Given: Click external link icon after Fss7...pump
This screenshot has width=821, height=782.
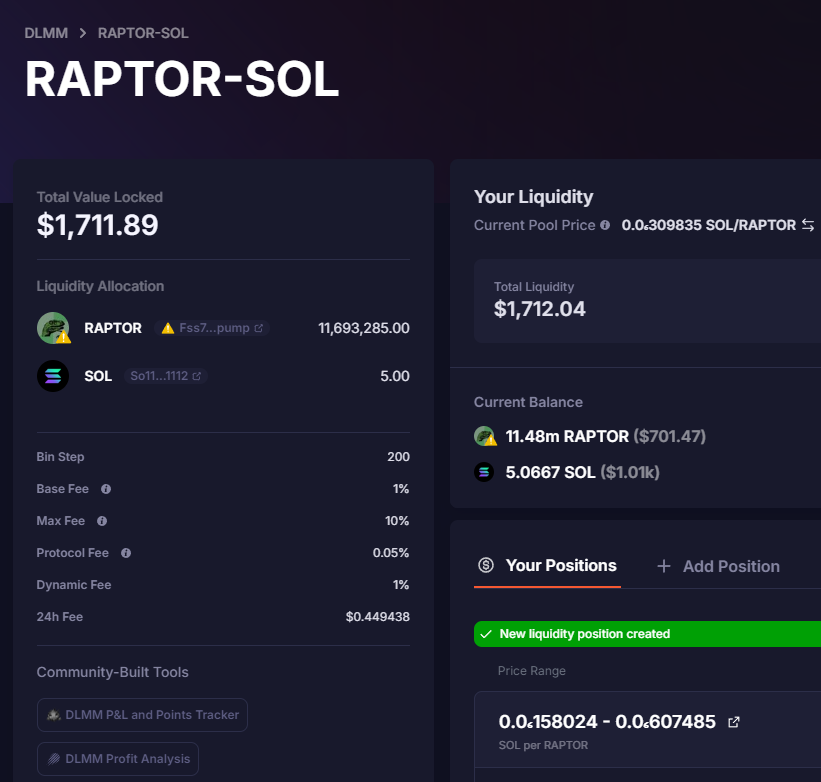Looking at the screenshot, I should (x=259, y=328).
